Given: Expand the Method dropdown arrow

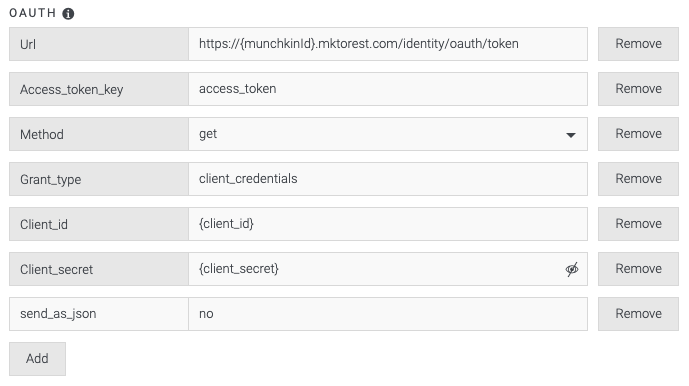Looking at the screenshot, I should click(x=571, y=135).
